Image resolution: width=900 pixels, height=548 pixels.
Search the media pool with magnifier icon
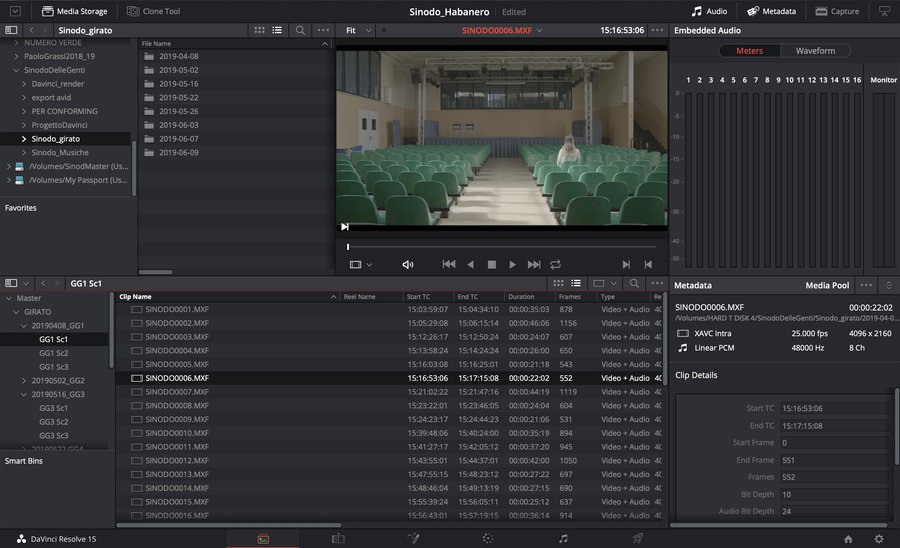pyautogui.click(x=634, y=283)
